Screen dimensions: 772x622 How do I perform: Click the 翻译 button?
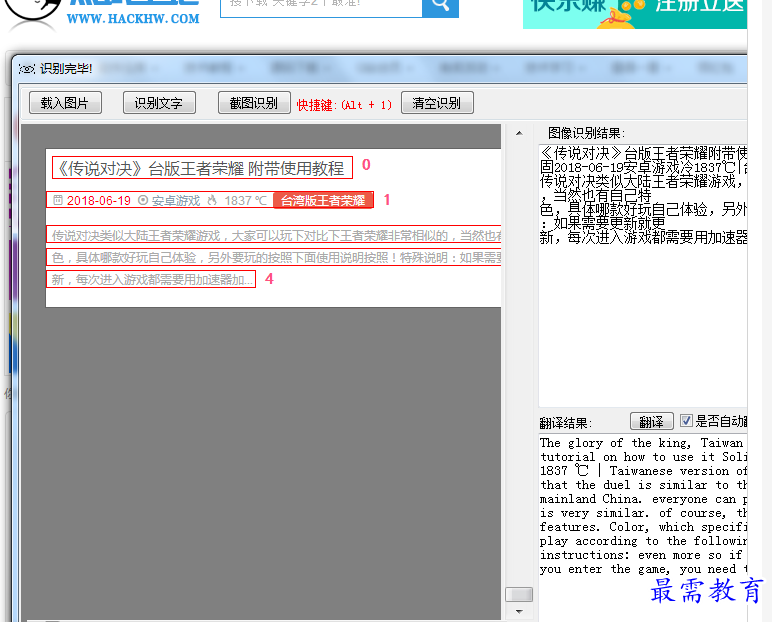(652, 422)
